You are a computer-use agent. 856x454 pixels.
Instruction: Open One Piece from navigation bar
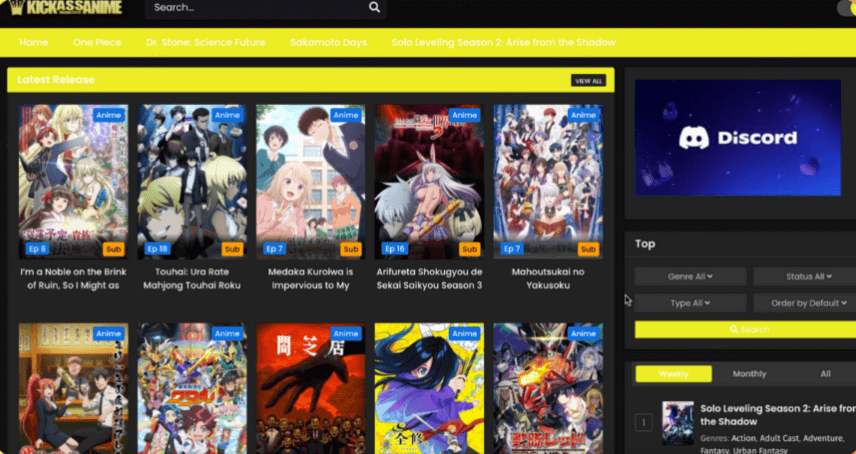pyautogui.click(x=97, y=42)
